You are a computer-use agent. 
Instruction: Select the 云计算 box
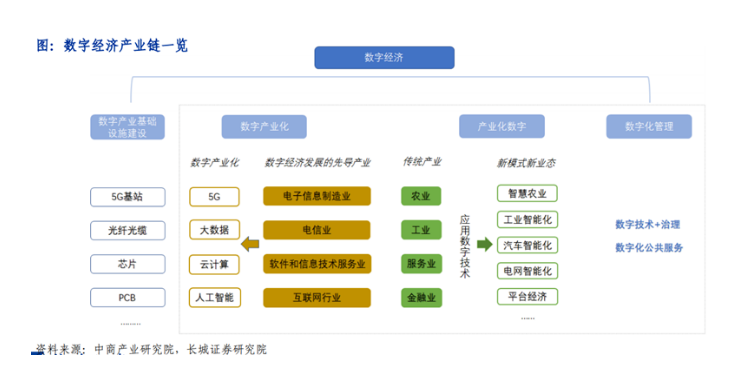click(x=214, y=264)
